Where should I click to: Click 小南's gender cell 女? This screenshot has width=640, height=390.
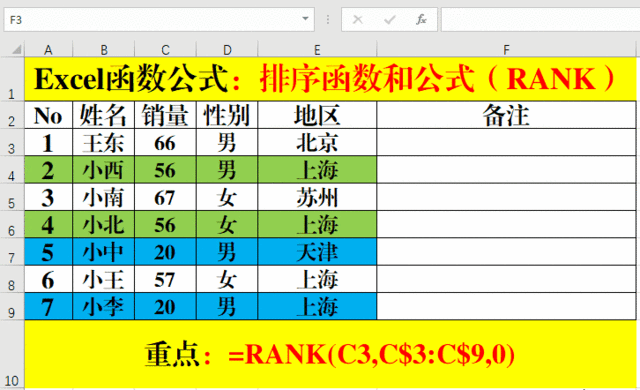[227, 197]
